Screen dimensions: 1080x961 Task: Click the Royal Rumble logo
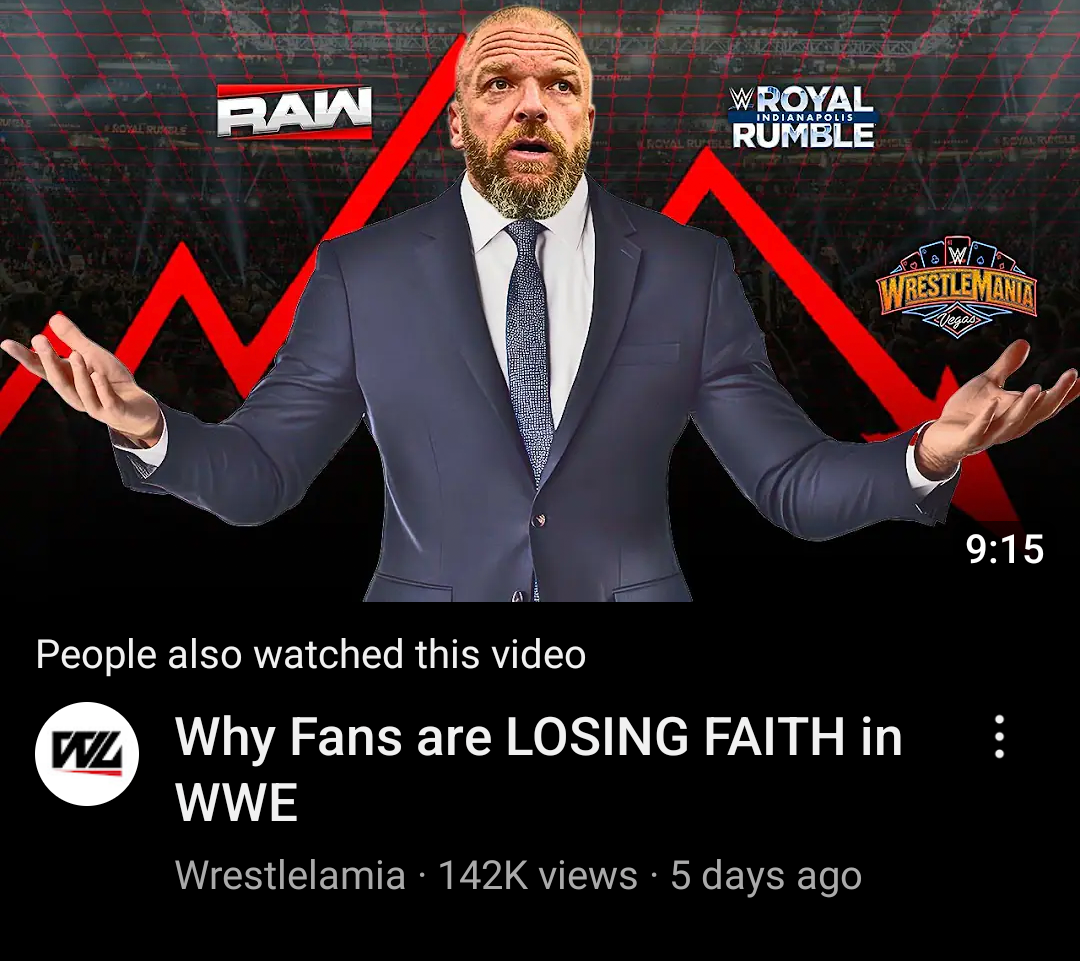pos(802,117)
